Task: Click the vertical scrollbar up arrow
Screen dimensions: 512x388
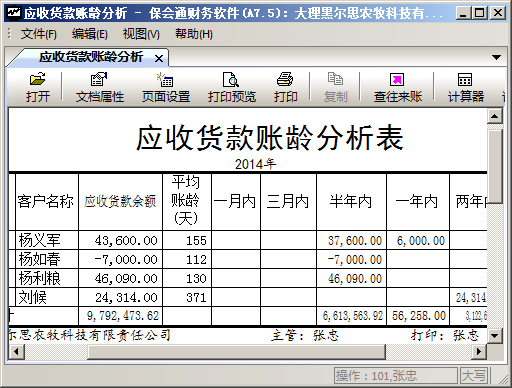Action: click(495, 116)
